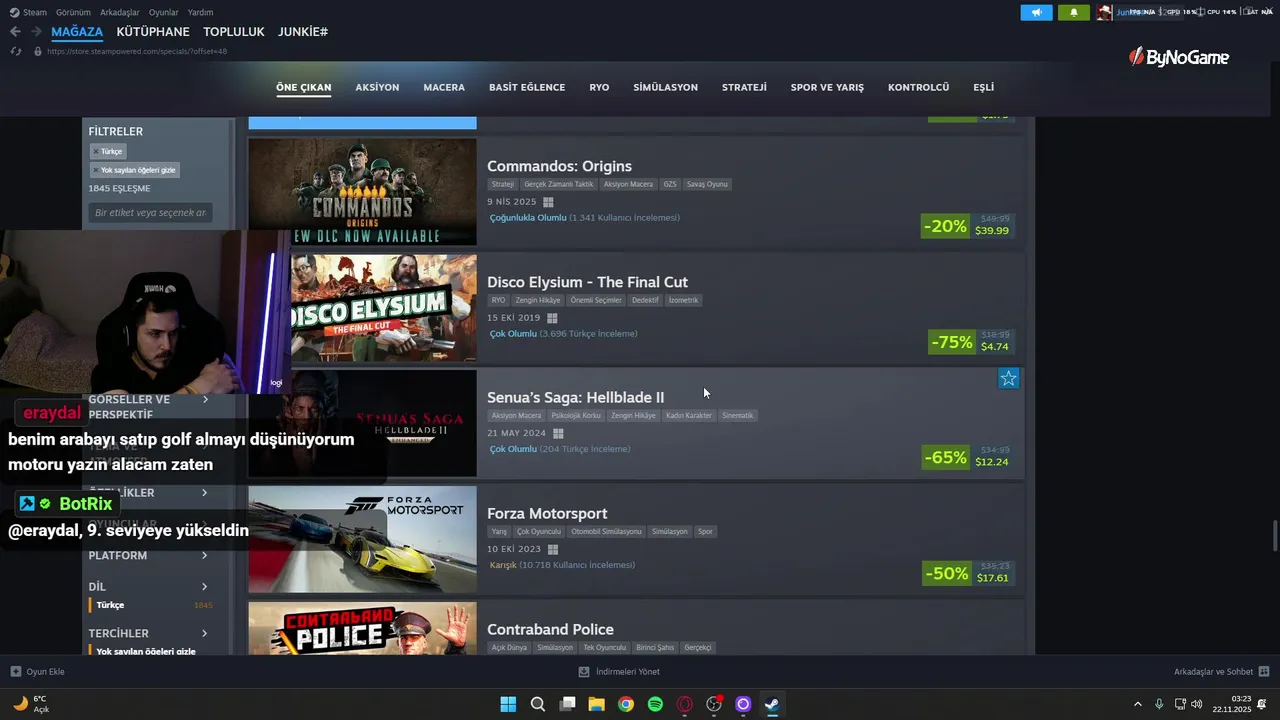Open Opera browser from the taskbar
Viewport: 1280px width, 720px height.
685,704
